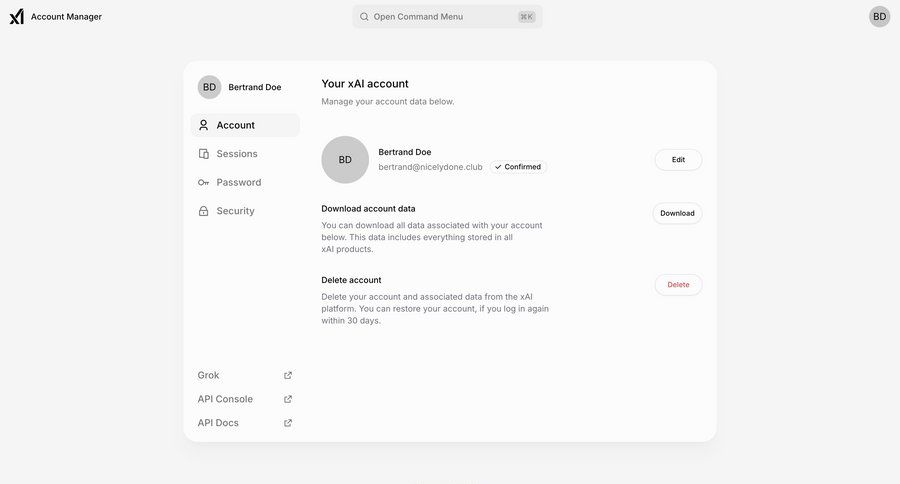Click Manage your account data below text
The width and height of the screenshot is (900, 484).
click(x=388, y=102)
